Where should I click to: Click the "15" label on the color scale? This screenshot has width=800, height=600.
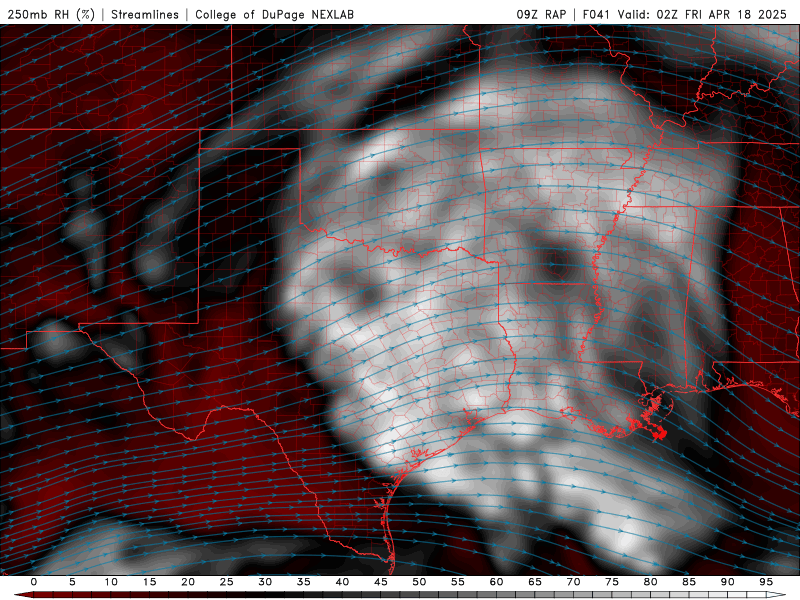tap(149, 582)
